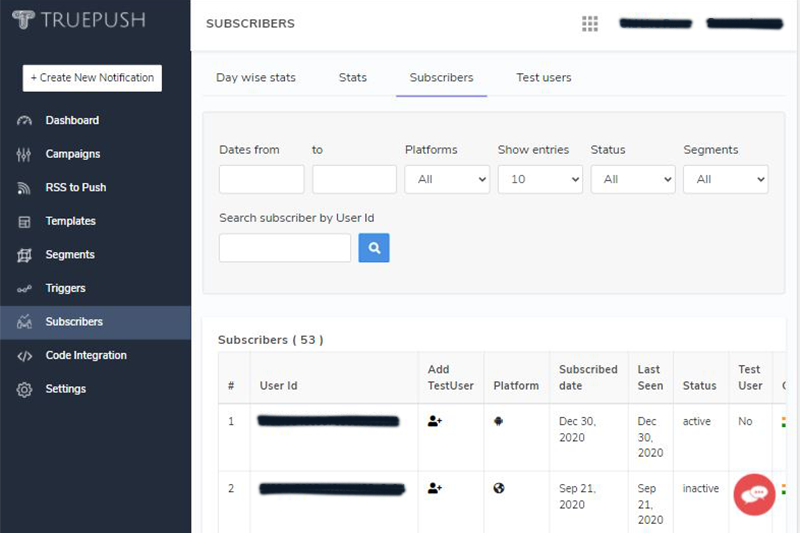Focus the Search subscriber by User Id field

(x=285, y=248)
